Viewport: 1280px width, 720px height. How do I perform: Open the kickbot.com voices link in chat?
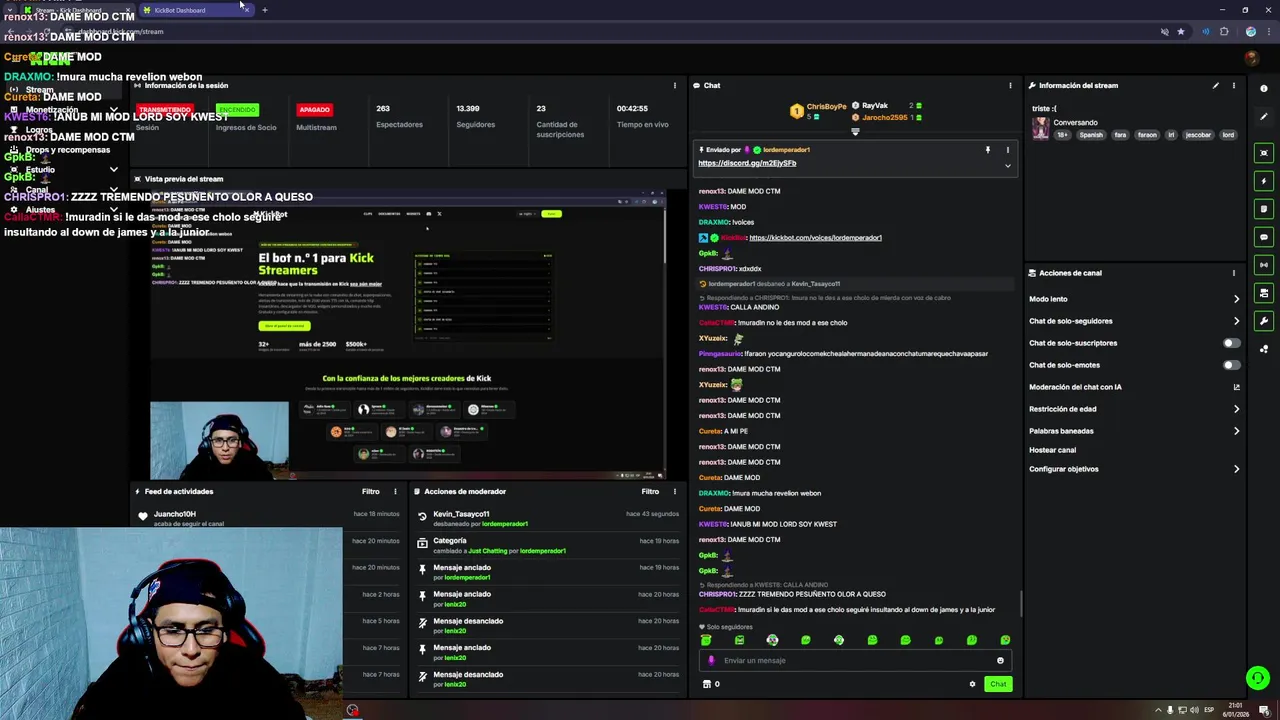coord(815,238)
